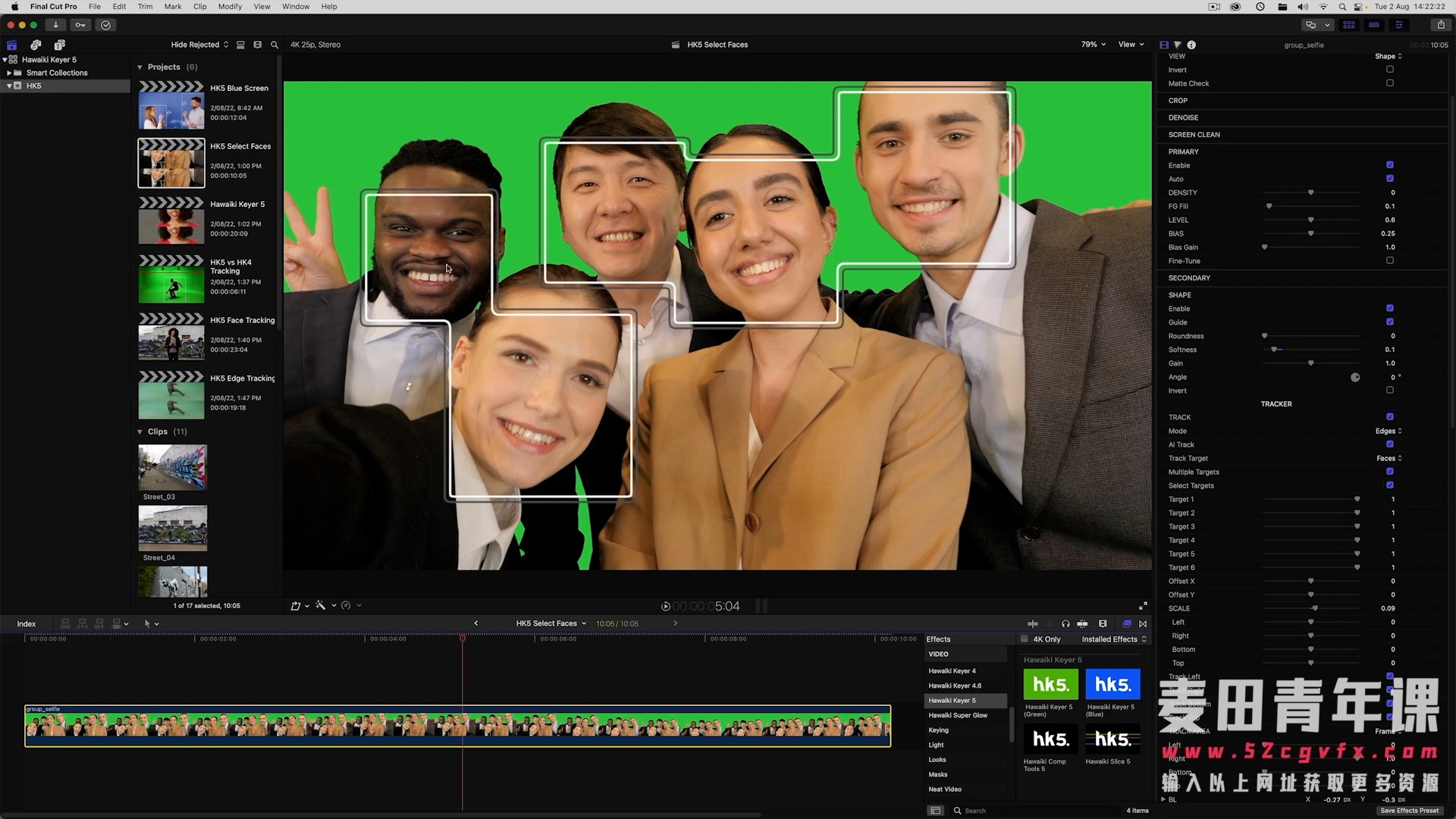Open the Transitions browser icon

pyautogui.click(x=1143, y=623)
